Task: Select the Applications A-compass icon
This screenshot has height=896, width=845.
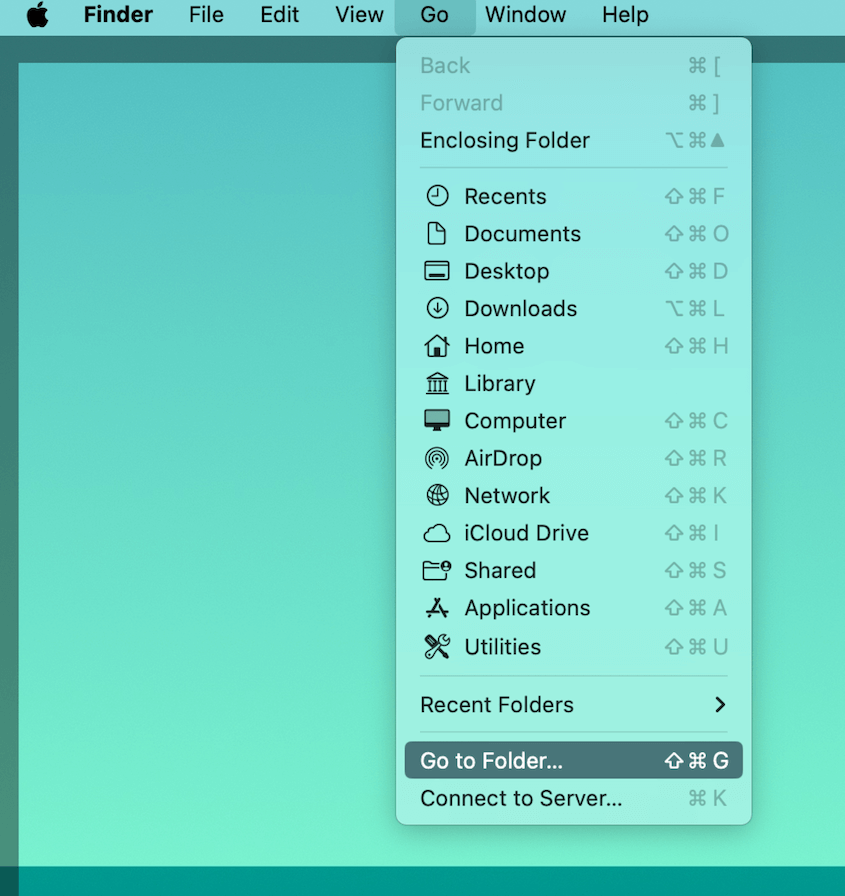Action: (x=437, y=608)
